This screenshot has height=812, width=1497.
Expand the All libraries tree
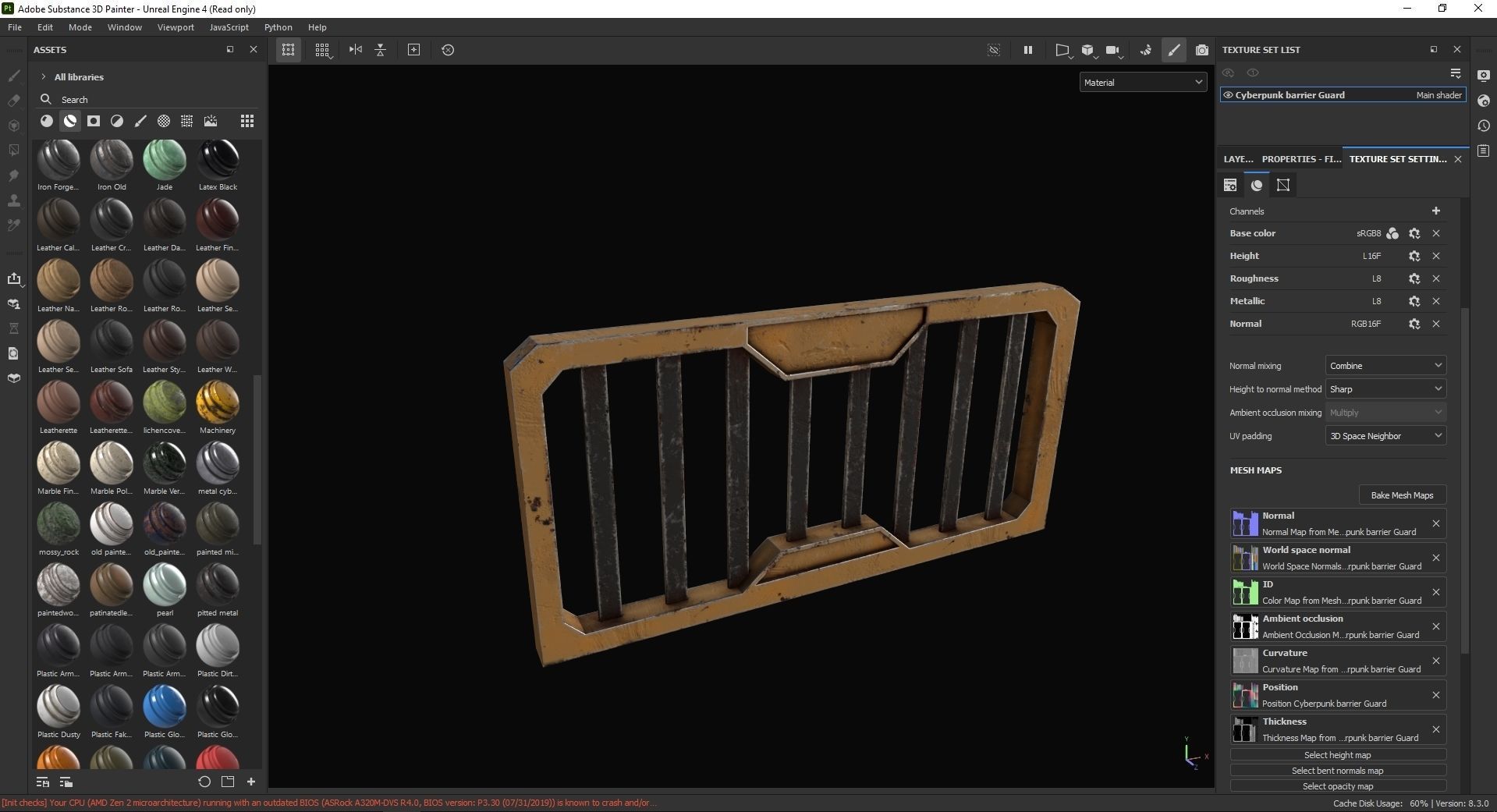tap(44, 76)
